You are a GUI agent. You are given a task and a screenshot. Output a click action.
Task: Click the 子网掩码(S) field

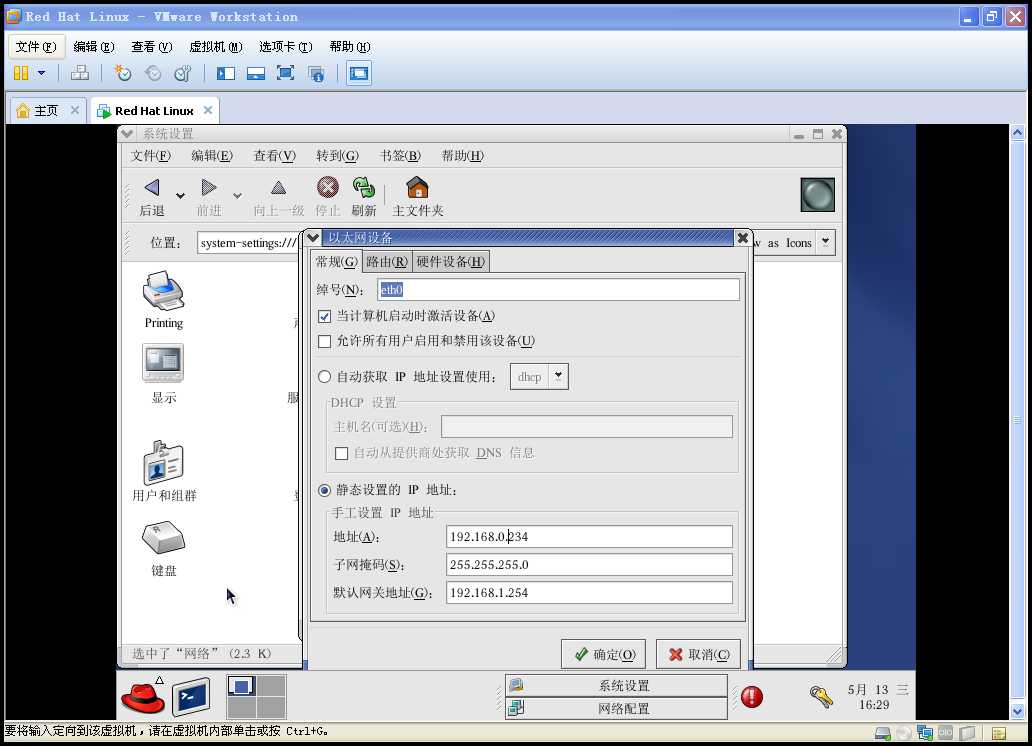click(589, 565)
